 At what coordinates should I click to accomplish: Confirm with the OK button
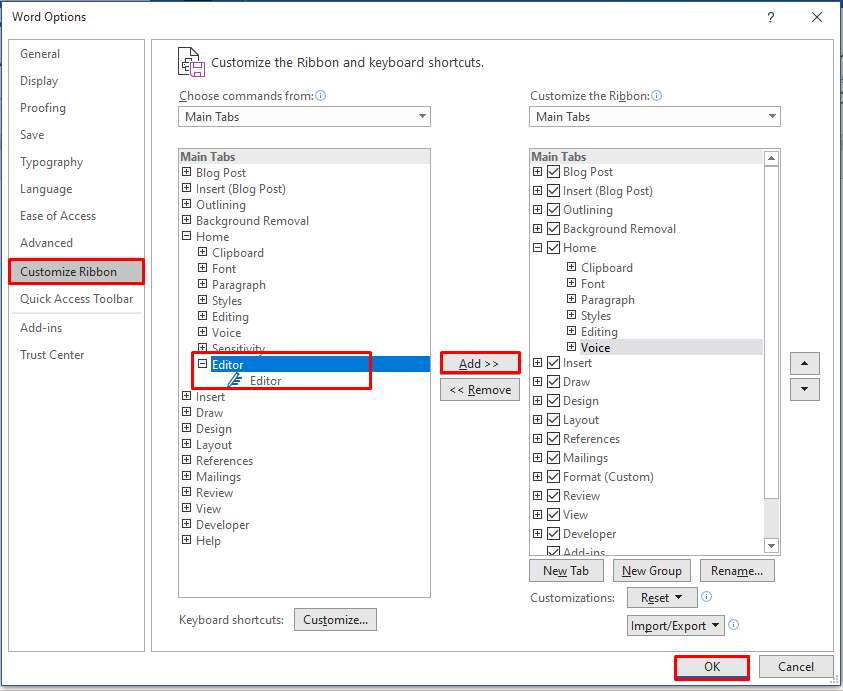[x=712, y=667]
